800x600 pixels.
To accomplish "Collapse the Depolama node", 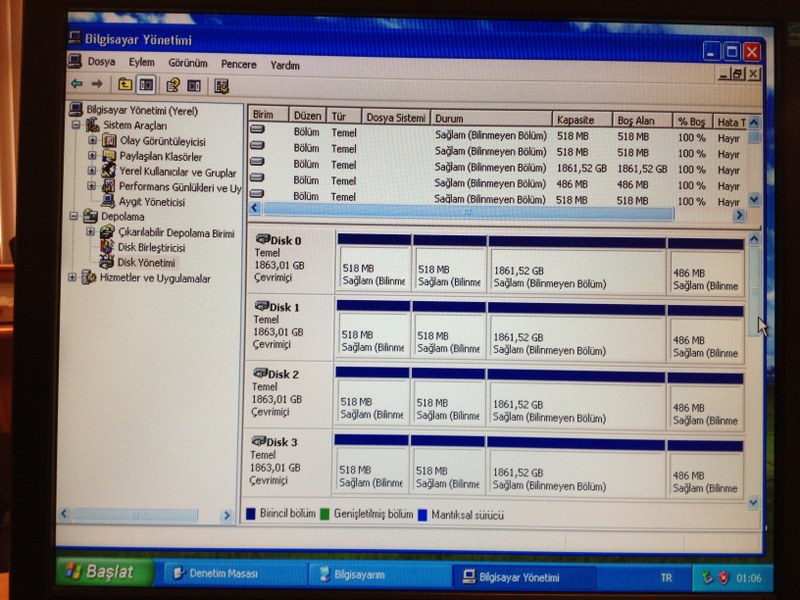I will (x=73, y=216).
